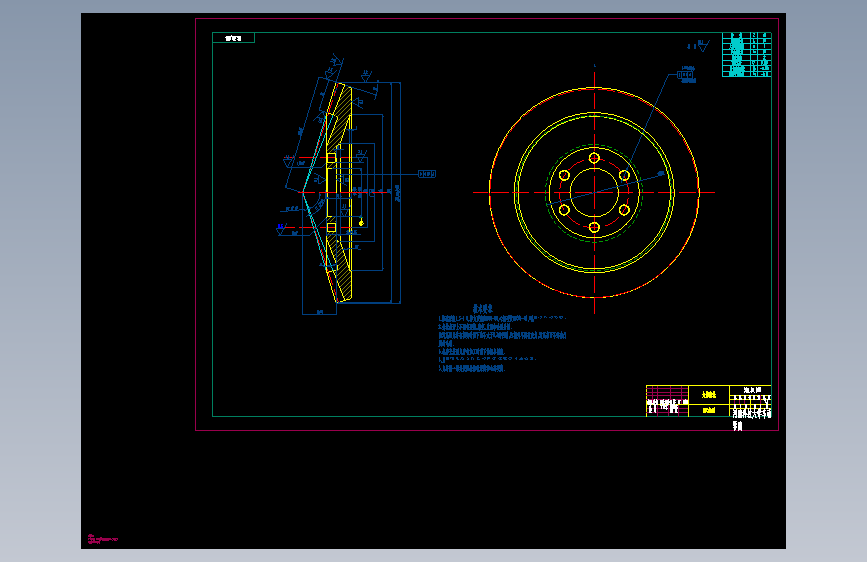Click the drawing title block at bottom right

pos(708,401)
